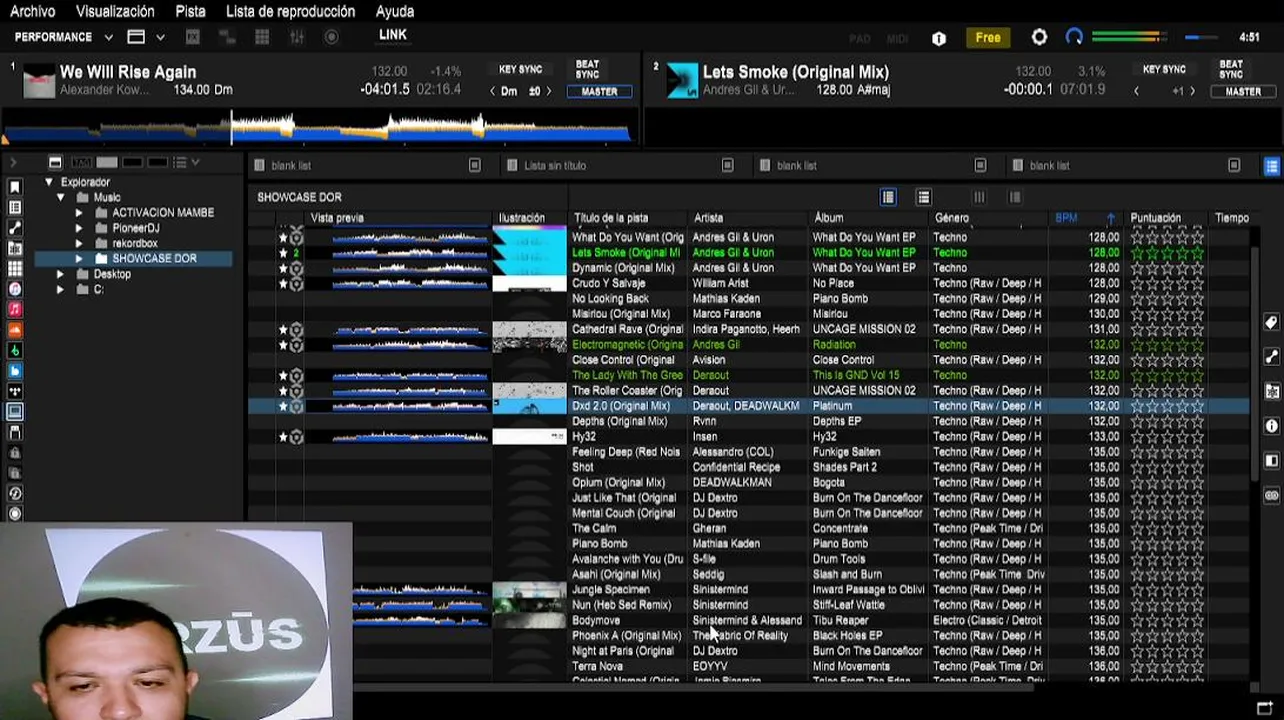The width and height of the screenshot is (1284, 720).
Task: Open the Lista de reproducción menu
Action: 290,11
